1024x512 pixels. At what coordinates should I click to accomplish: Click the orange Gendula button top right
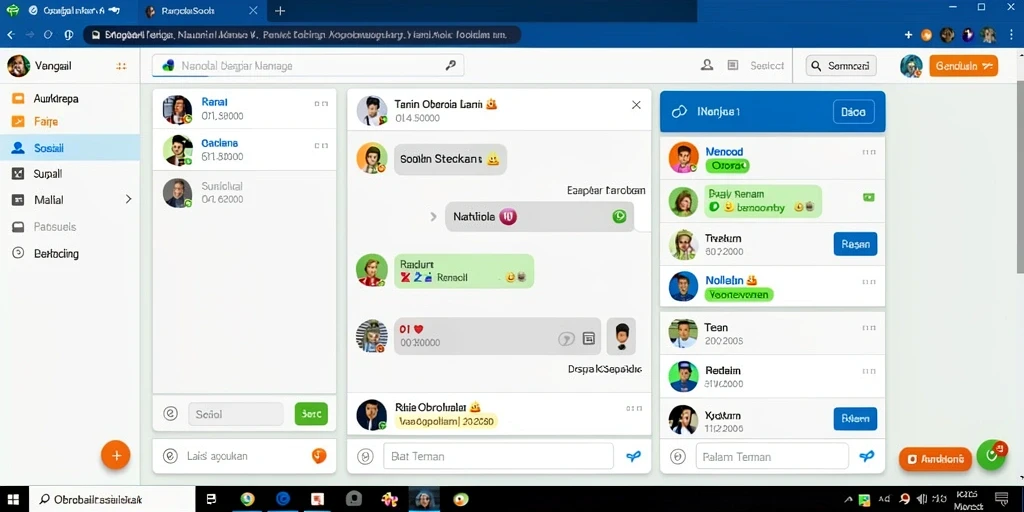[x=963, y=66]
